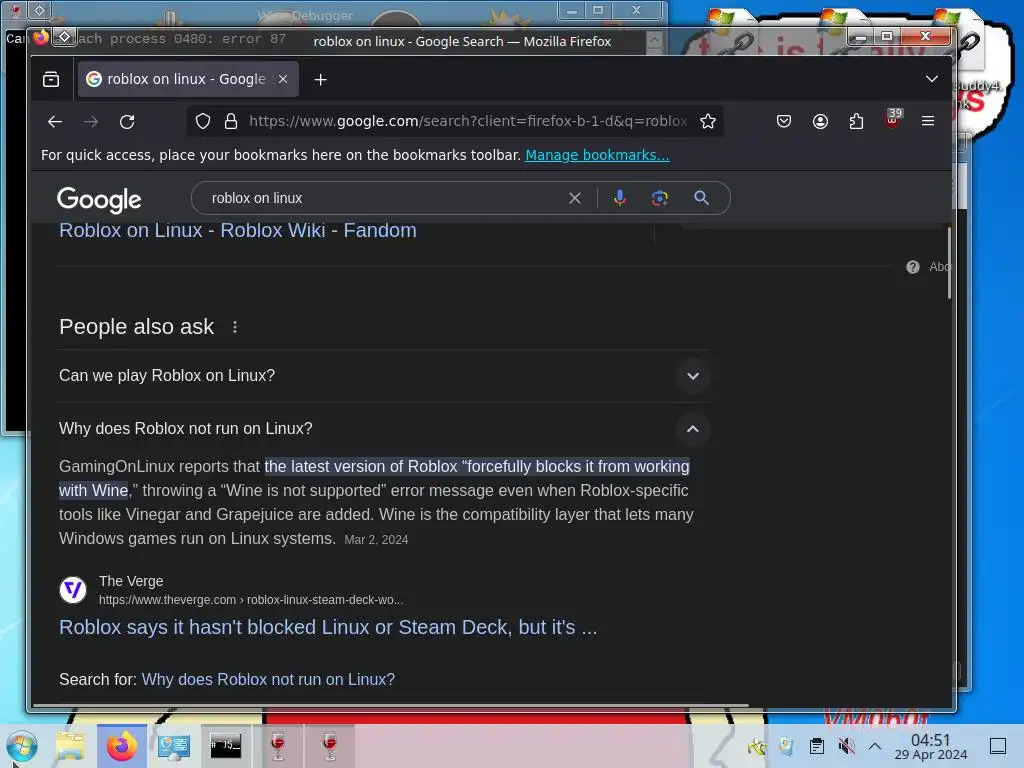Open first Wine glass taskbar item

tap(278, 746)
